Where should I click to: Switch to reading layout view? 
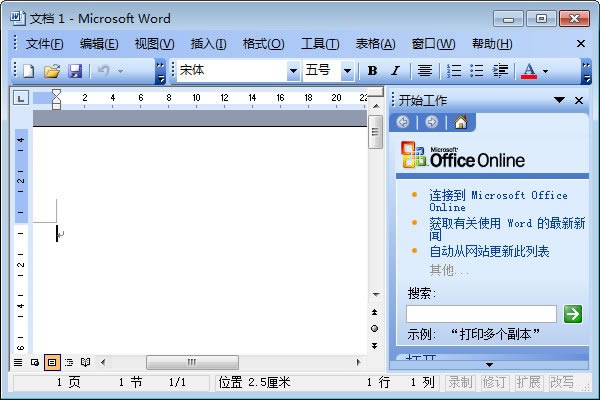[86, 362]
